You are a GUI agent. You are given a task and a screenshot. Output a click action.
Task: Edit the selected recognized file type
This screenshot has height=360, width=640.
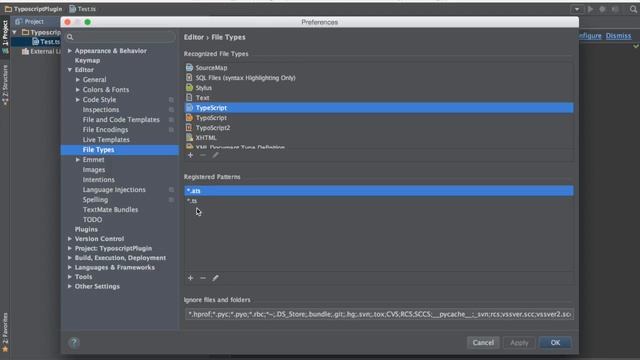click(x=215, y=155)
